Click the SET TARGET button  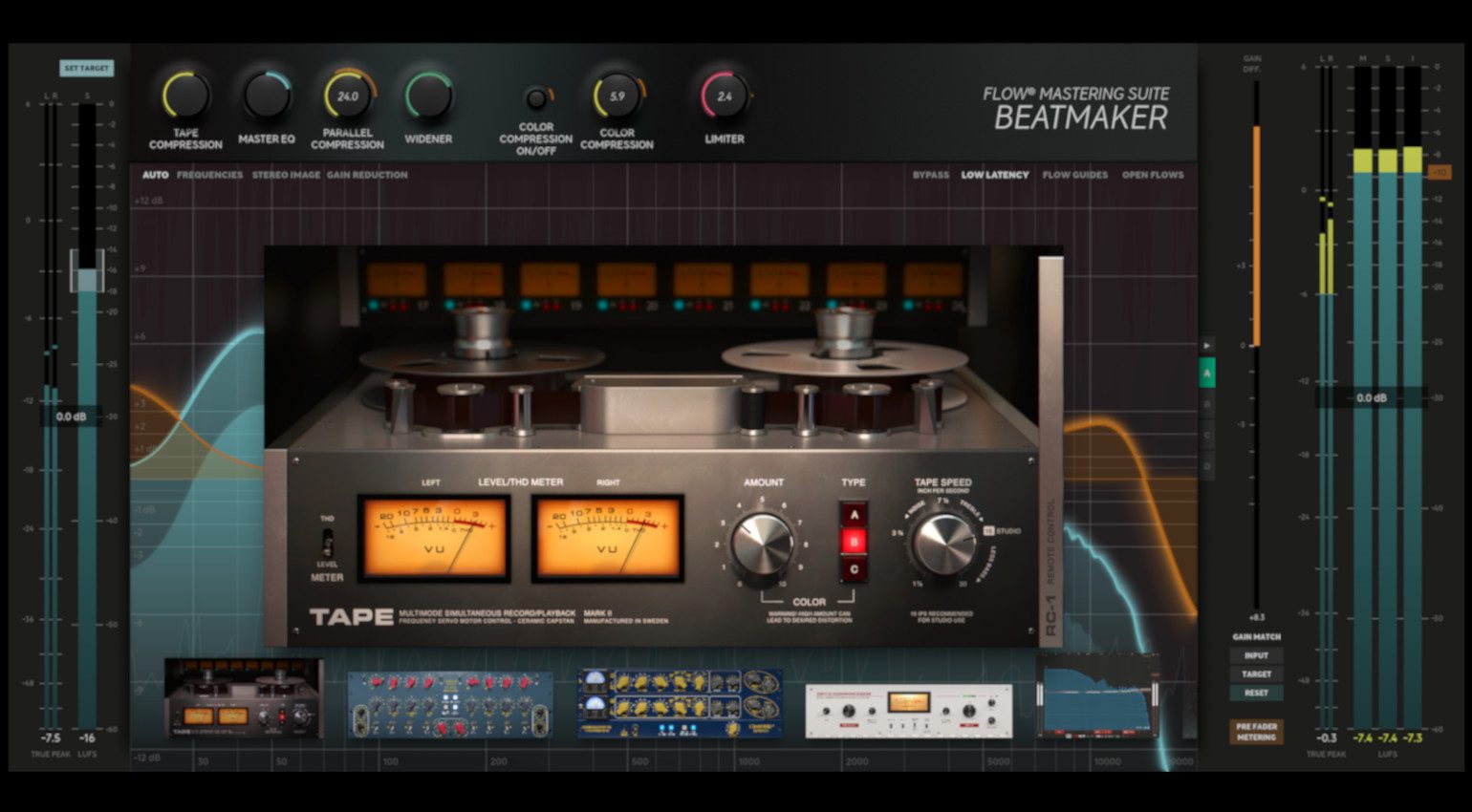pyautogui.click(x=86, y=69)
